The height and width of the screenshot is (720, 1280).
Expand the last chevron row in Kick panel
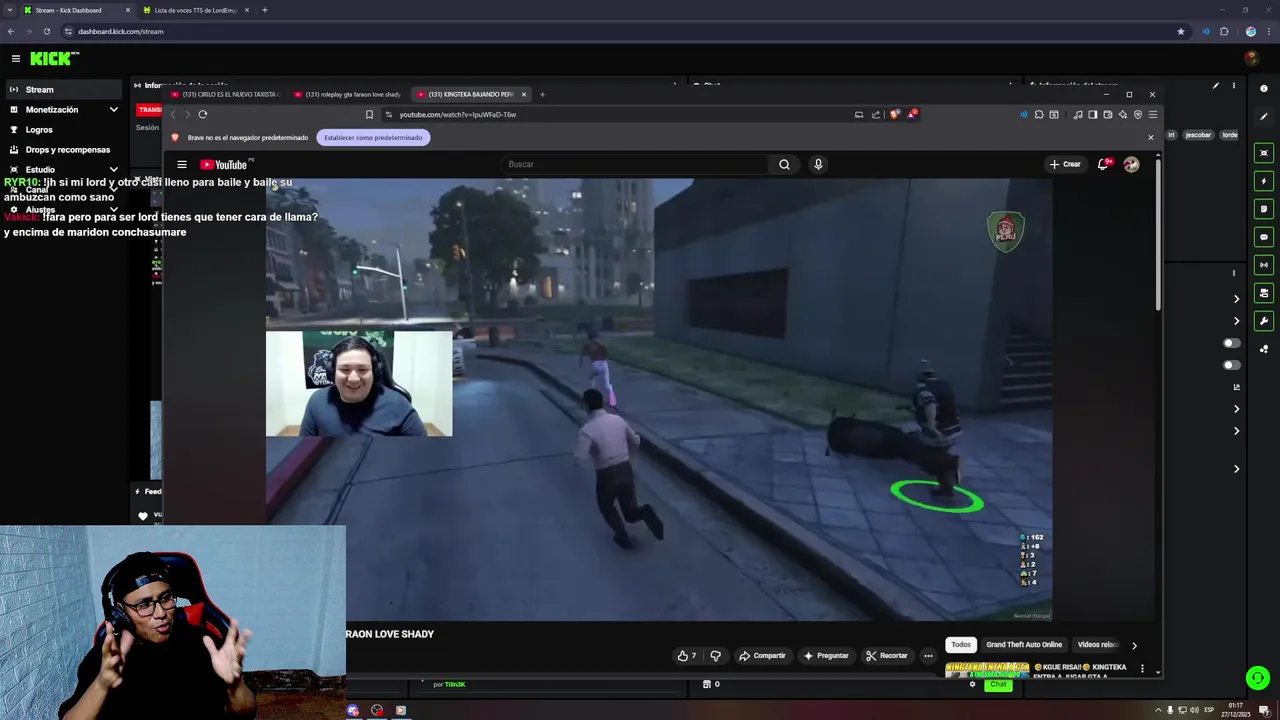tap(1237, 469)
